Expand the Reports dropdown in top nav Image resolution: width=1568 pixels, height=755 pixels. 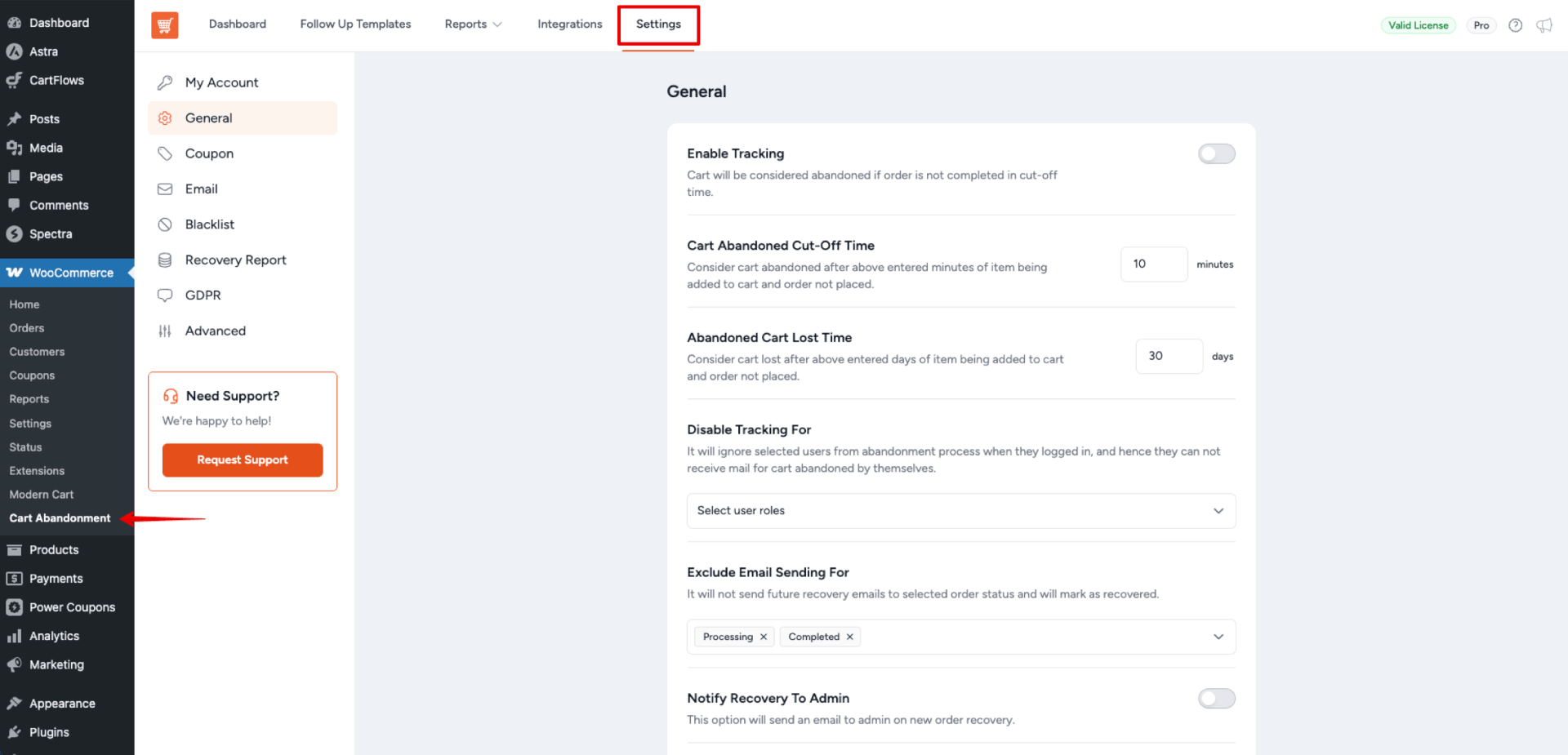(x=473, y=24)
